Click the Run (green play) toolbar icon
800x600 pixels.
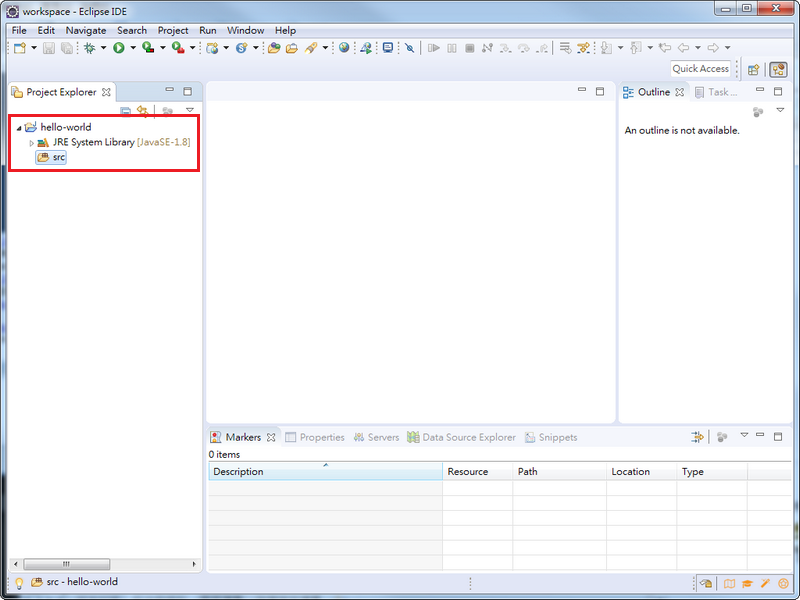[x=118, y=48]
